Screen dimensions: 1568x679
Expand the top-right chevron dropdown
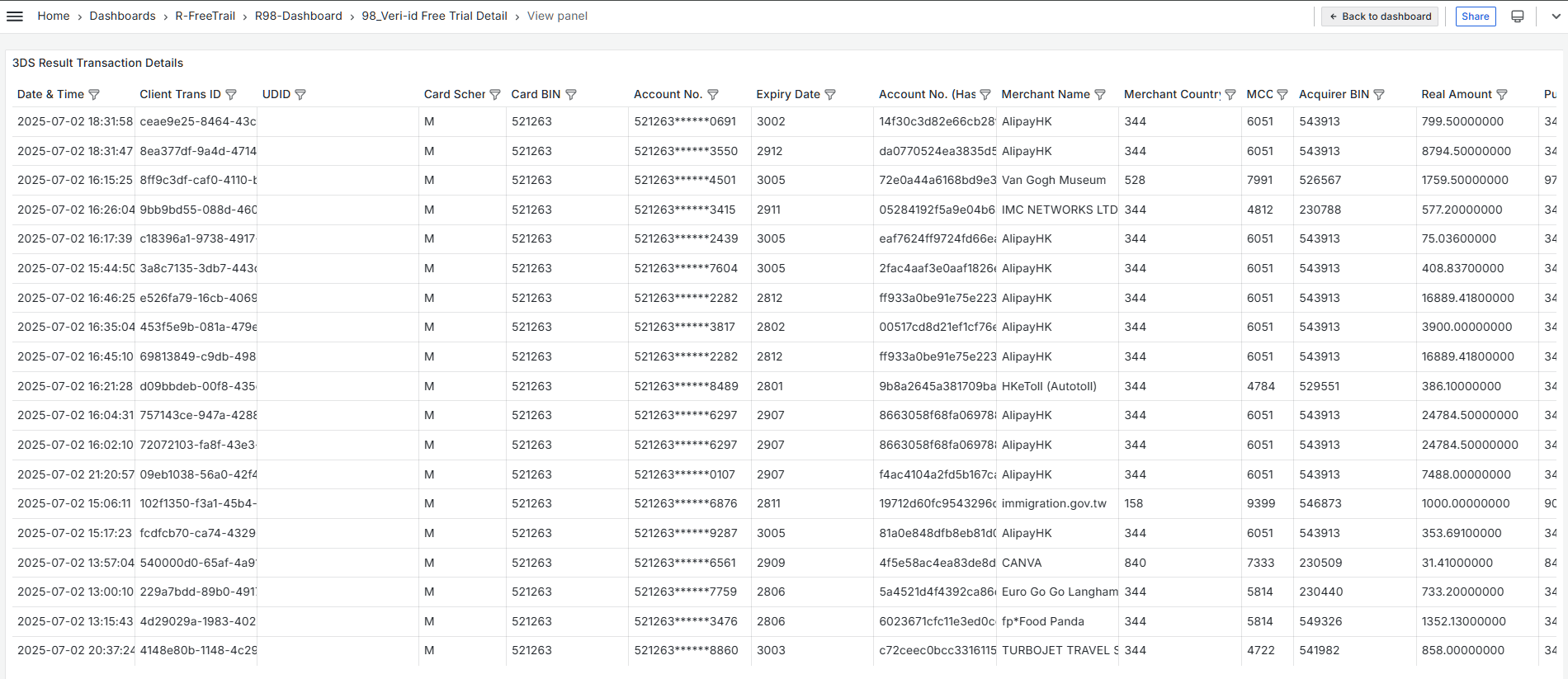tap(1556, 17)
